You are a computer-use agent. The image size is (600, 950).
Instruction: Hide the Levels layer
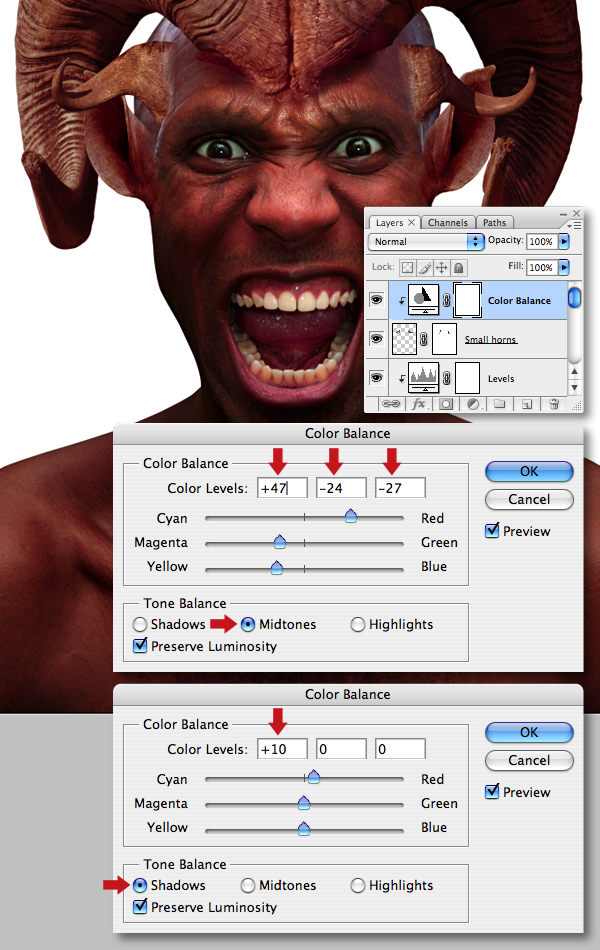[376, 377]
